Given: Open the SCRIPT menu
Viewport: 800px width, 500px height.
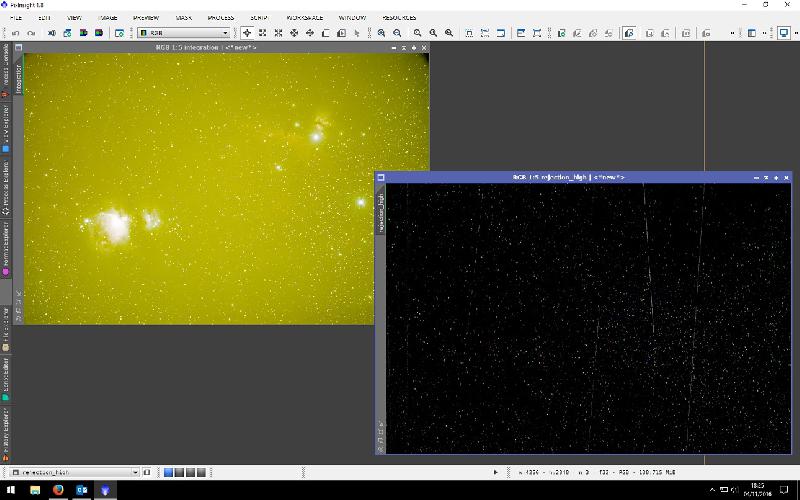Looking at the screenshot, I should [259, 17].
